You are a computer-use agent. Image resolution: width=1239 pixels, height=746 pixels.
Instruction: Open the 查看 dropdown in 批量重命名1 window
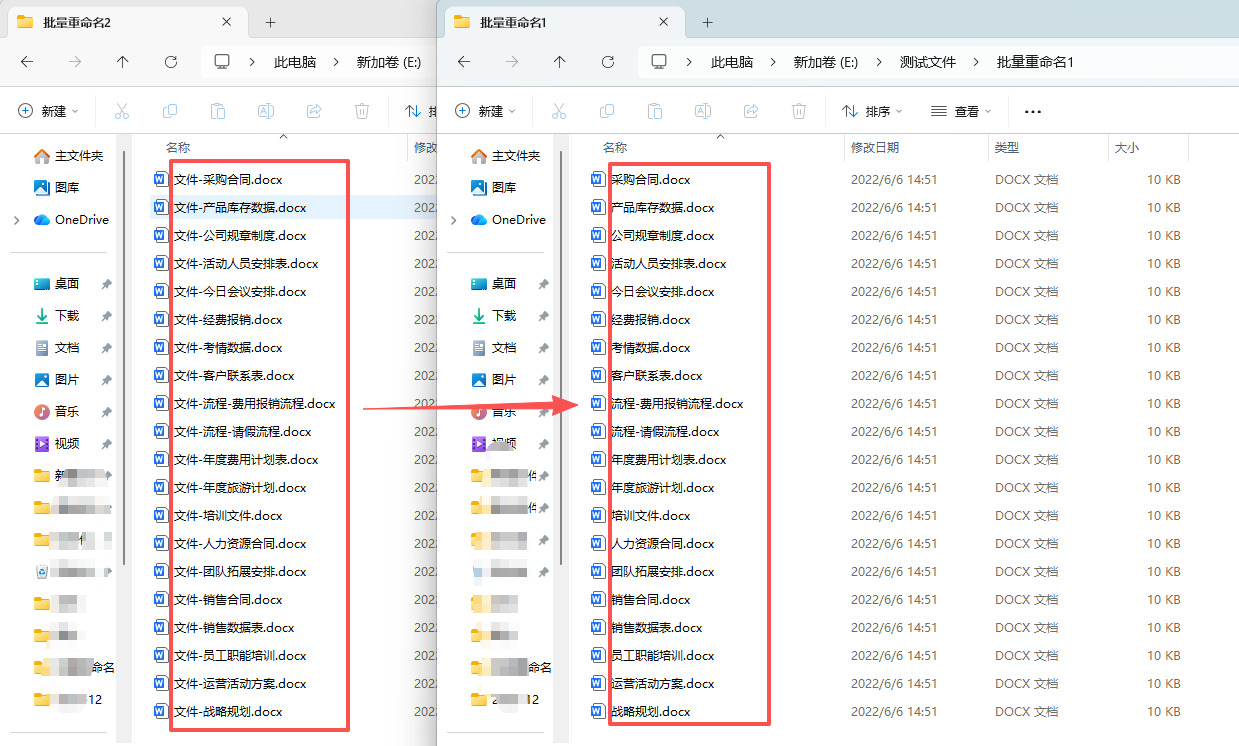pos(961,111)
